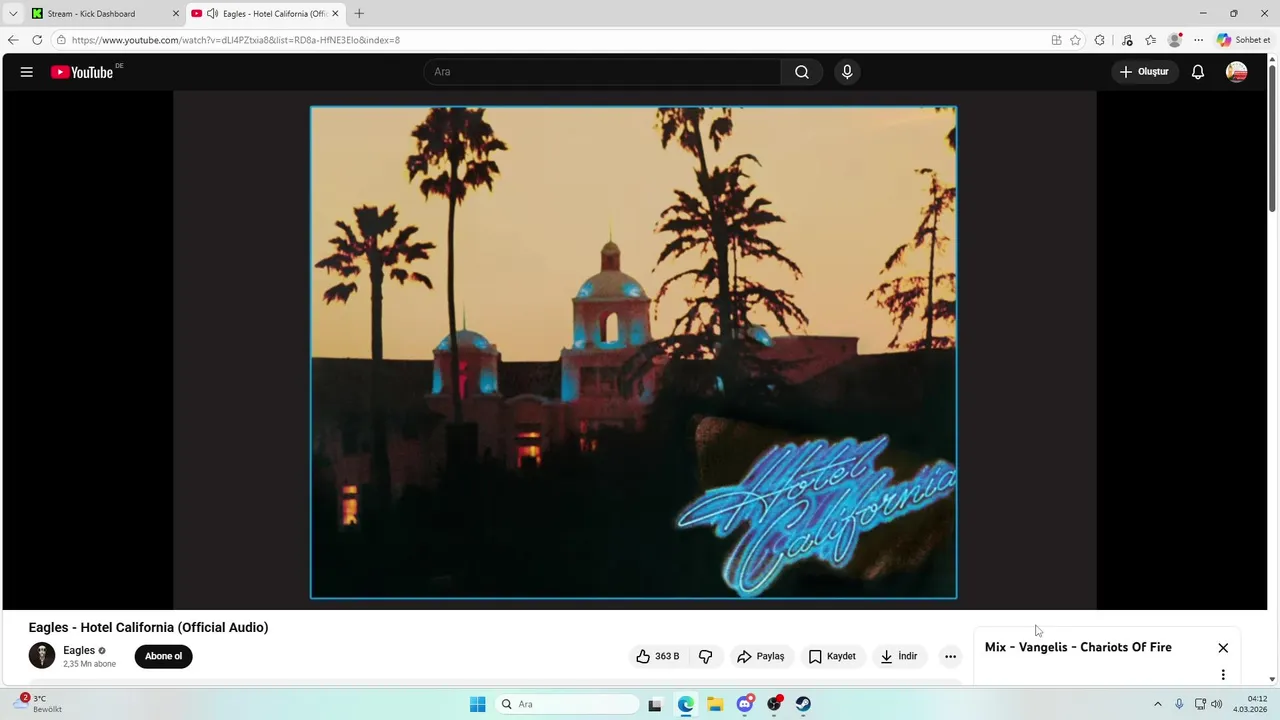Screen dimensions: 1280x720
Task: Open the media control music-note icon
Action: [1127, 40]
